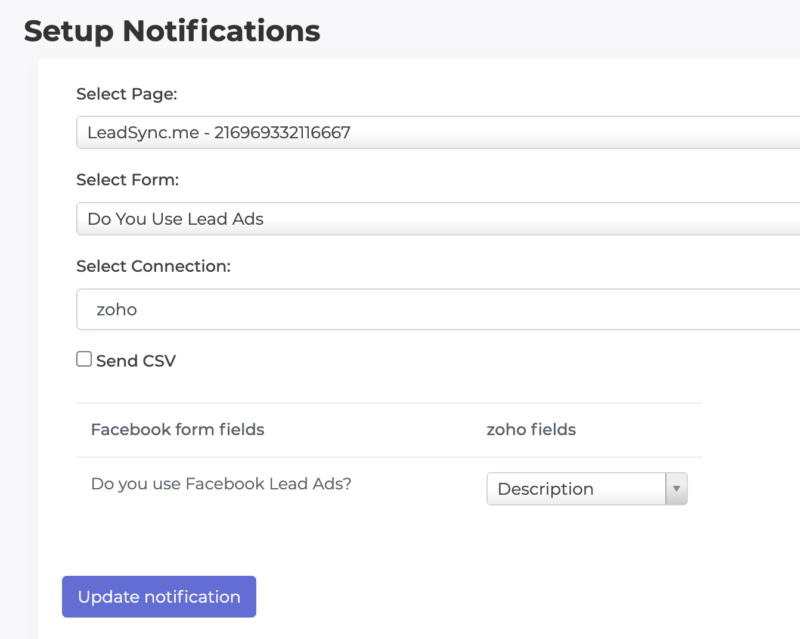Click the word notification on the blue button
The image size is (800, 639).
(192, 597)
